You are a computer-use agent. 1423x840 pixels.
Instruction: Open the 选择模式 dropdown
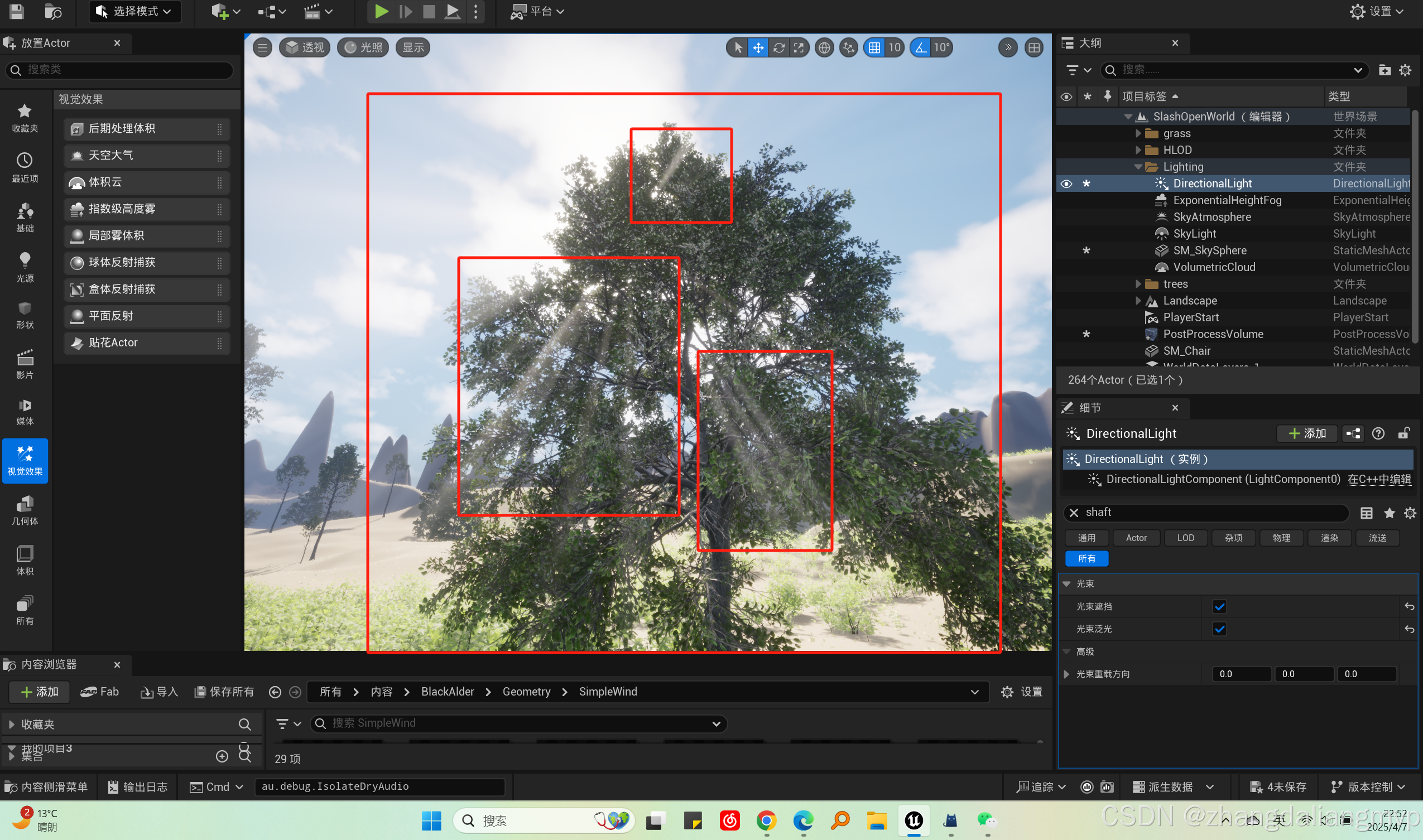coord(135,11)
